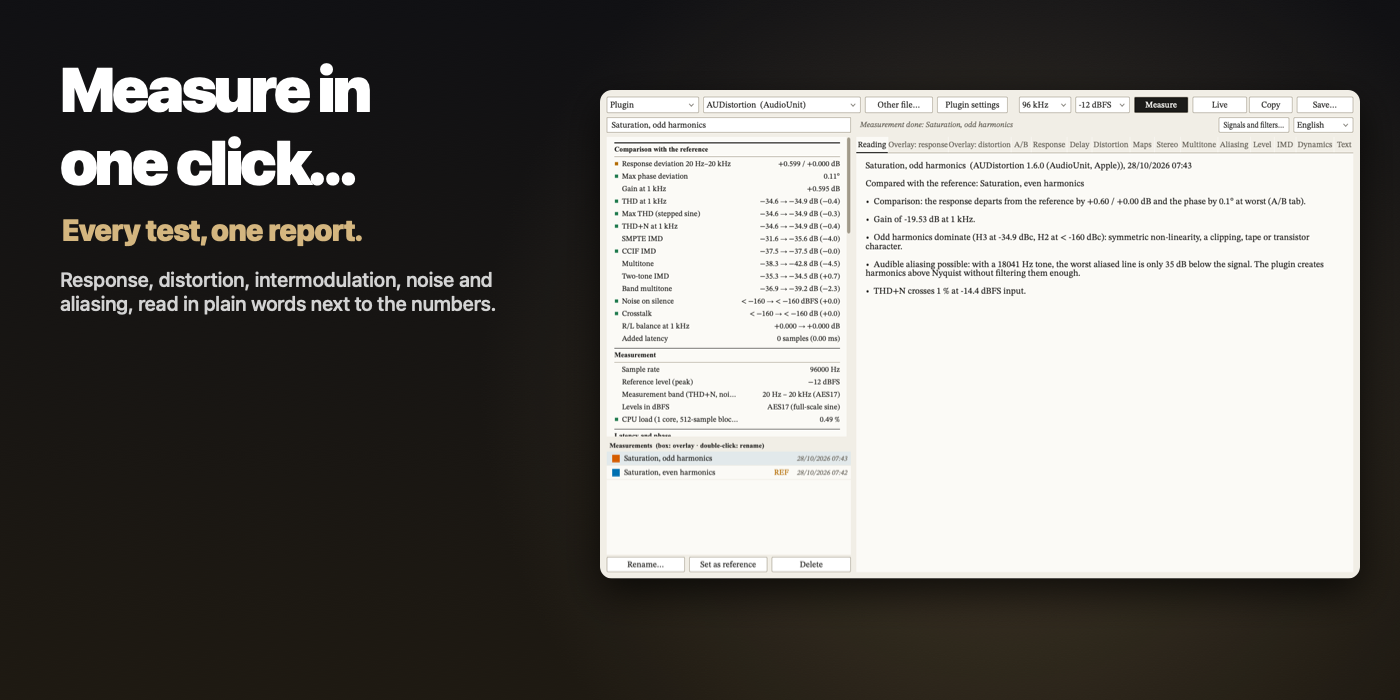Click the 'THD at 1 kHz' row
The height and width of the screenshot is (700, 1400).
click(727, 201)
